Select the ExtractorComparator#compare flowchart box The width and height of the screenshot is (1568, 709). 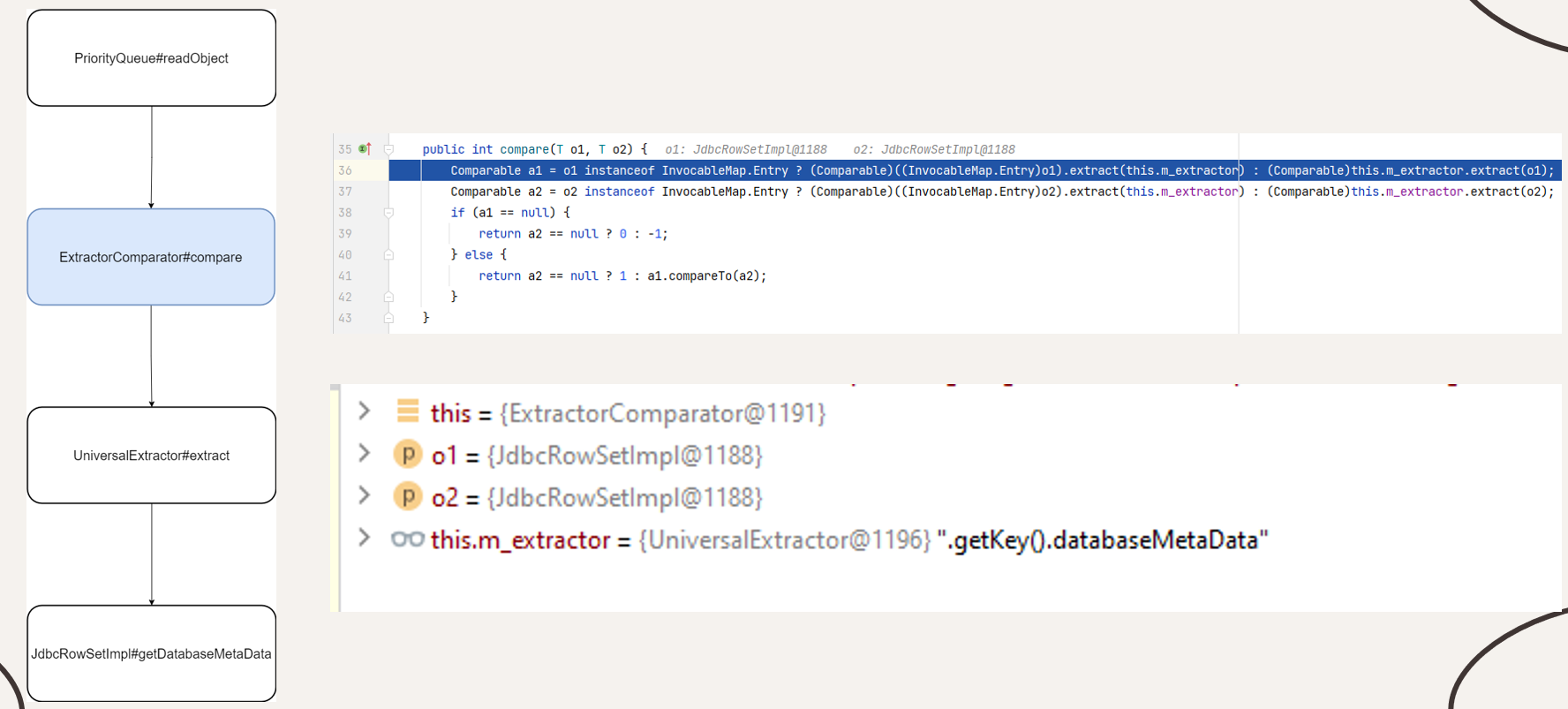click(151, 257)
